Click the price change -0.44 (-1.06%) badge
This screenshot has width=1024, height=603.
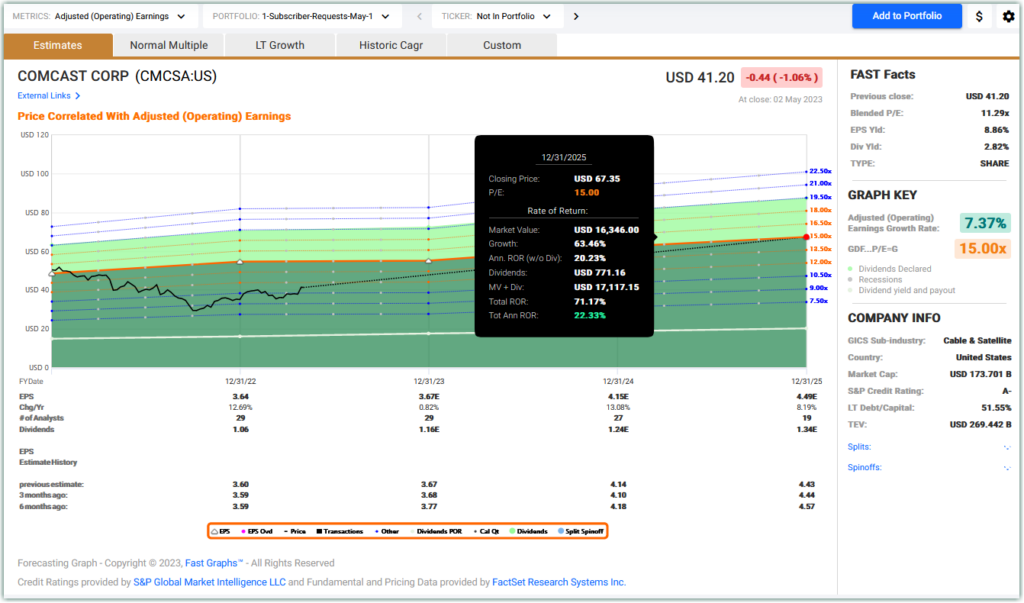(x=781, y=78)
